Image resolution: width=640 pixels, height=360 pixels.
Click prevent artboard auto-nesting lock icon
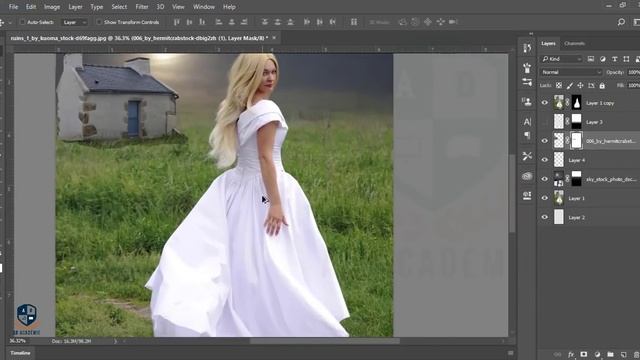[x=591, y=85]
